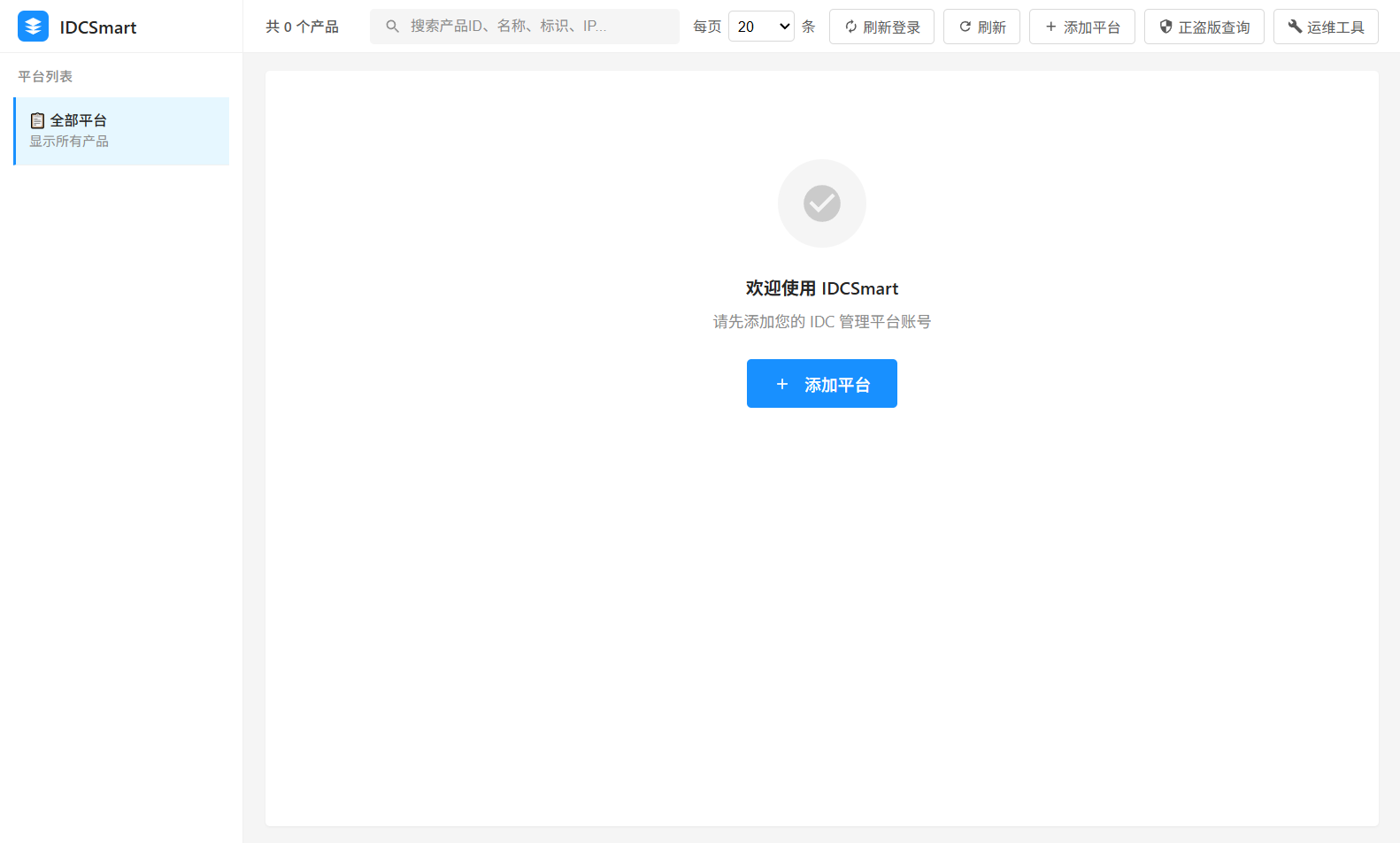
Task: Click the clipboard icon beside 全部平台
Action: pos(37,120)
